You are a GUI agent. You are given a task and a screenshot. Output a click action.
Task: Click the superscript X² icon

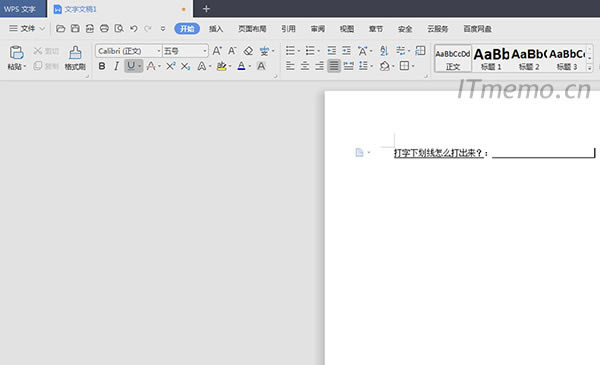point(171,66)
